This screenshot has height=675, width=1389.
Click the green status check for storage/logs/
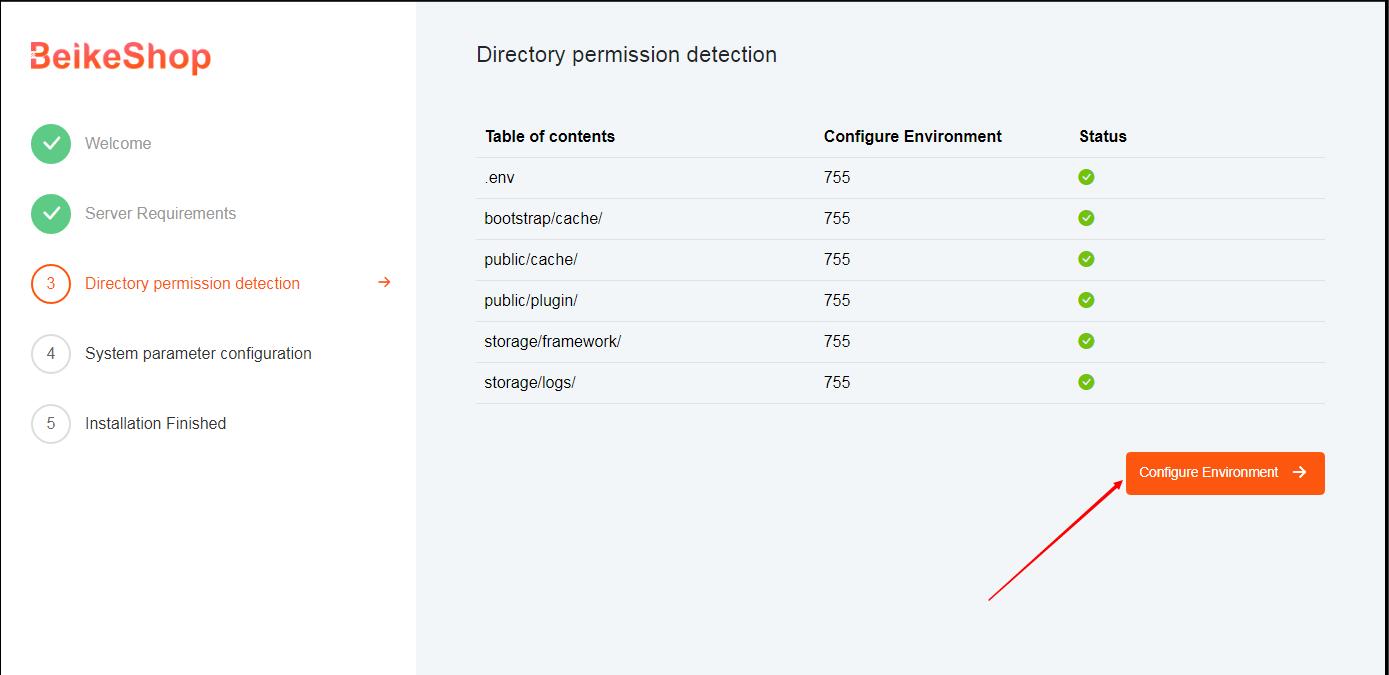click(1086, 382)
